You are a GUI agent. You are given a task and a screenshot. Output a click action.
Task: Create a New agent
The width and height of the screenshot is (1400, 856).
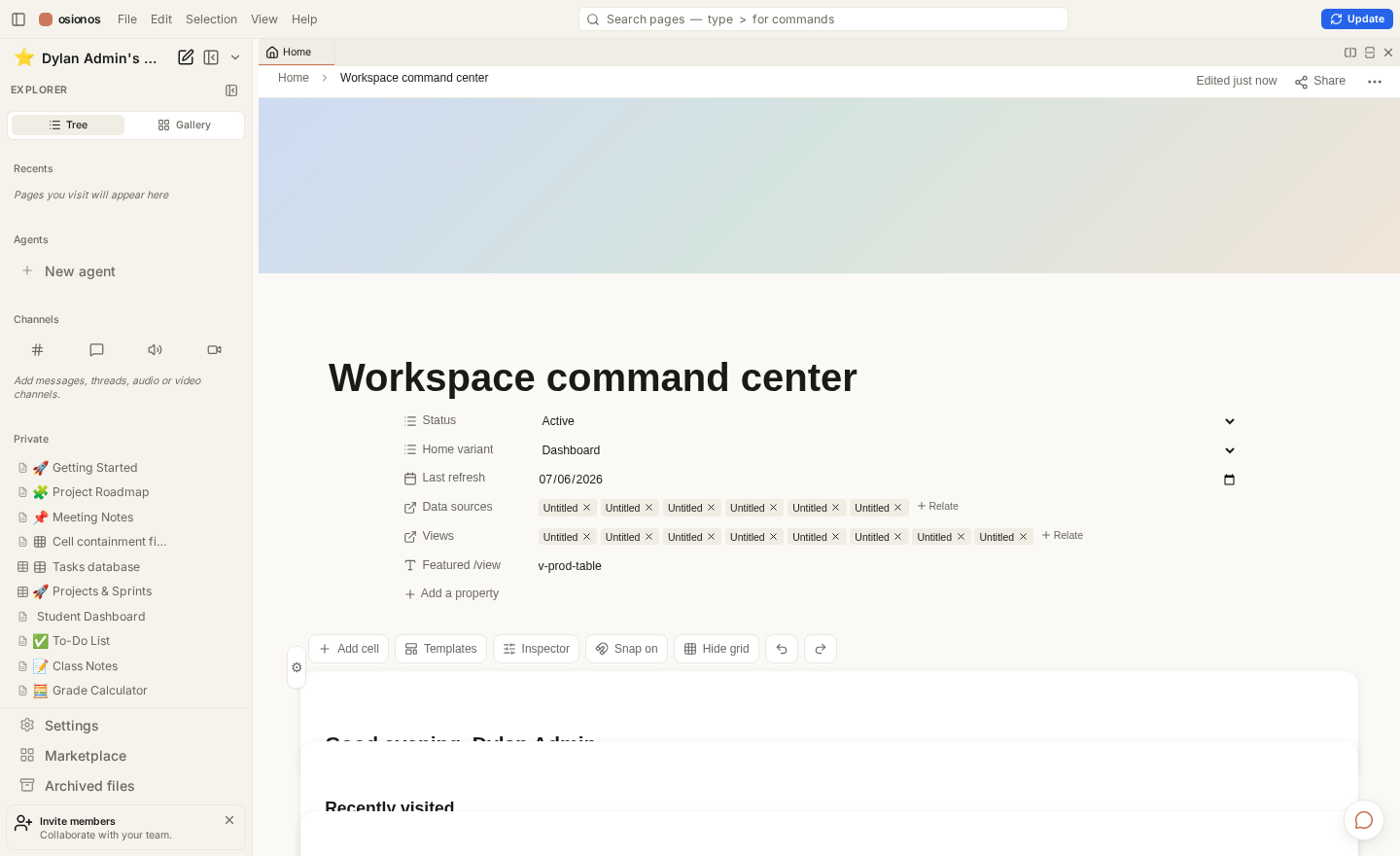(80, 271)
